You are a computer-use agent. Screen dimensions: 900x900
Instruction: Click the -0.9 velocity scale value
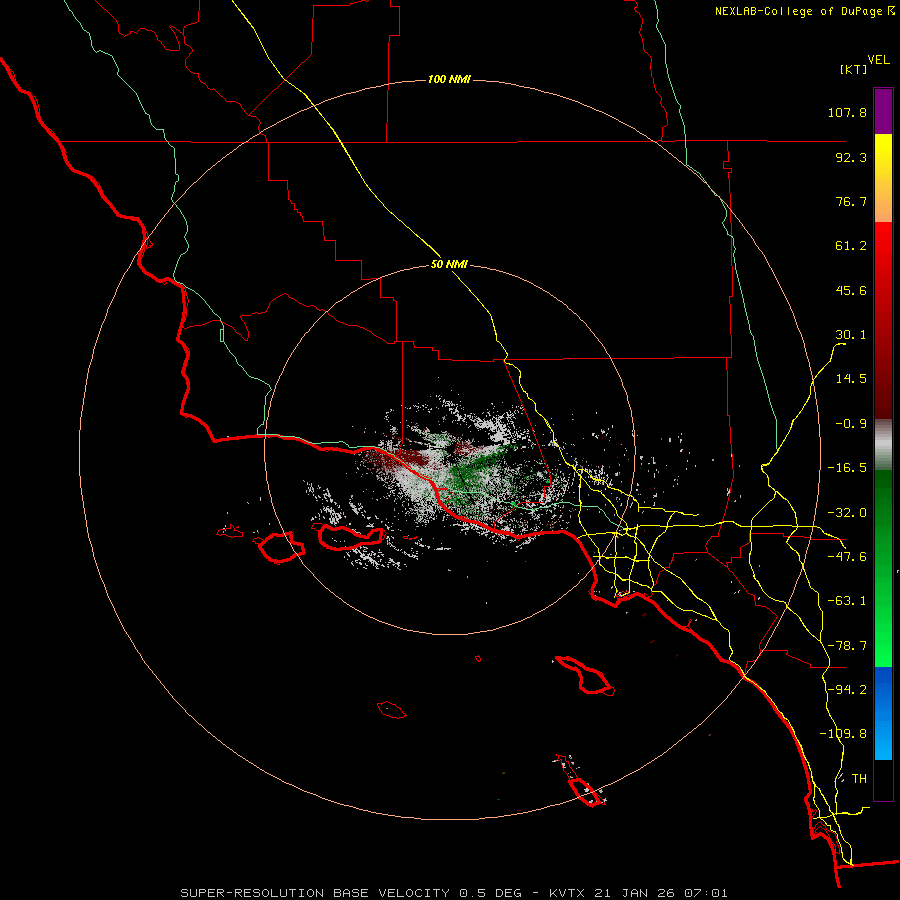[x=851, y=424]
